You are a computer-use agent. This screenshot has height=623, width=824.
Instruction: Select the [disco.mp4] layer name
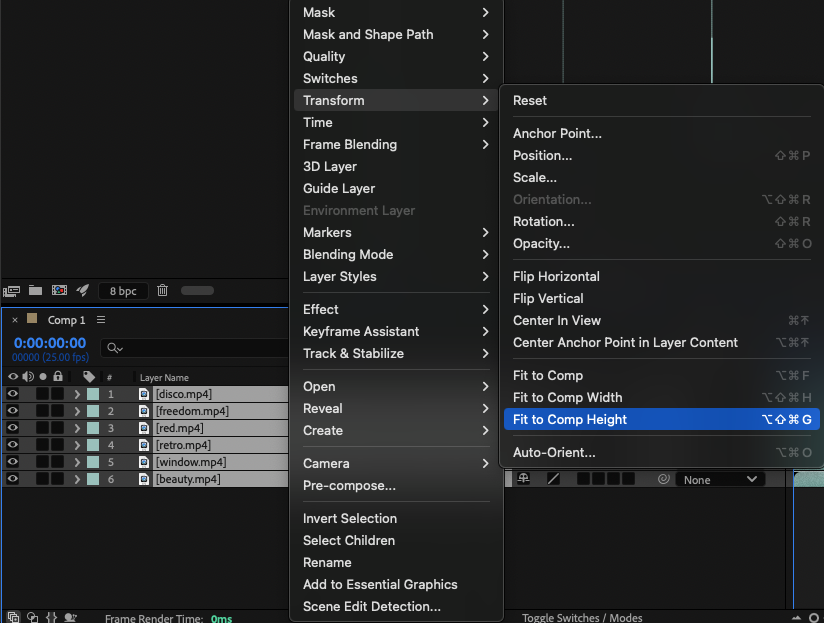tap(183, 394)
